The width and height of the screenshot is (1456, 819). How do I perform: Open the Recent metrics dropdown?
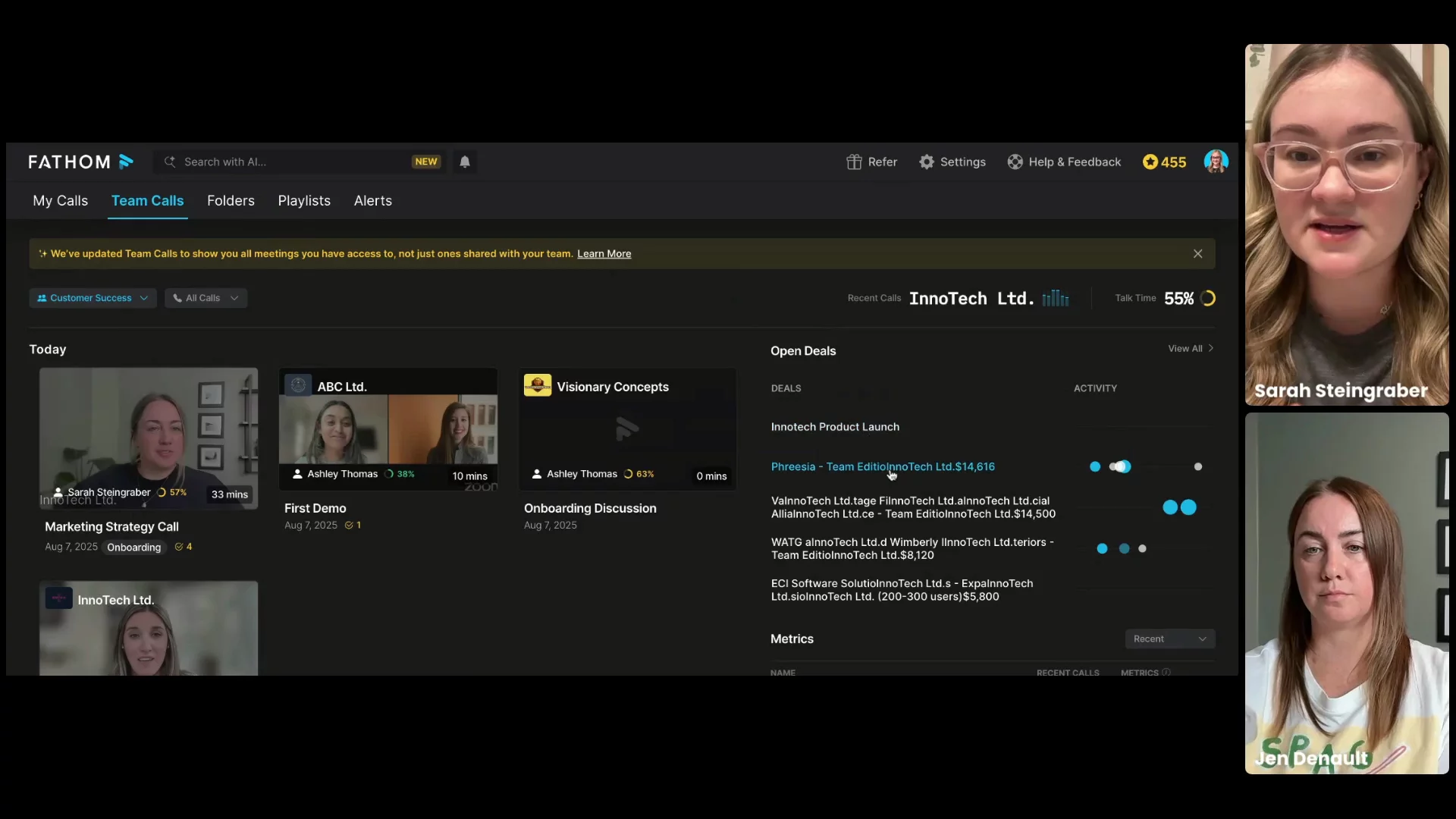[x=1169, y=639]
